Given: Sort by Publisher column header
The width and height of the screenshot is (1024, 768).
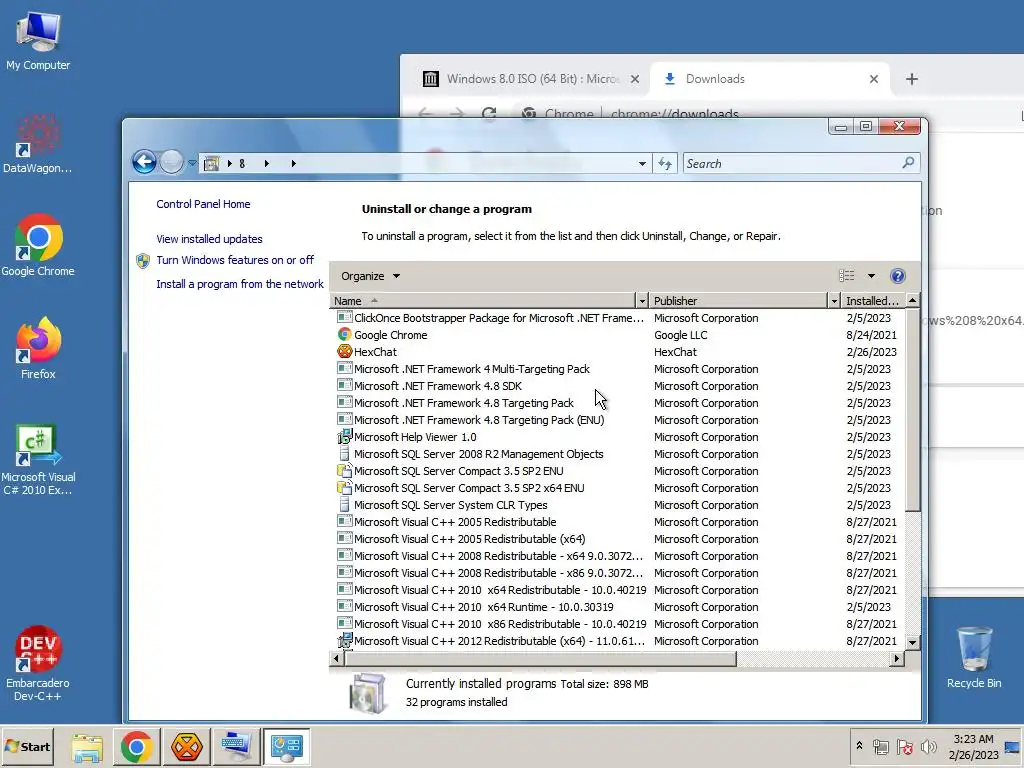Looking at the screenshot, I should coord(738,300).
